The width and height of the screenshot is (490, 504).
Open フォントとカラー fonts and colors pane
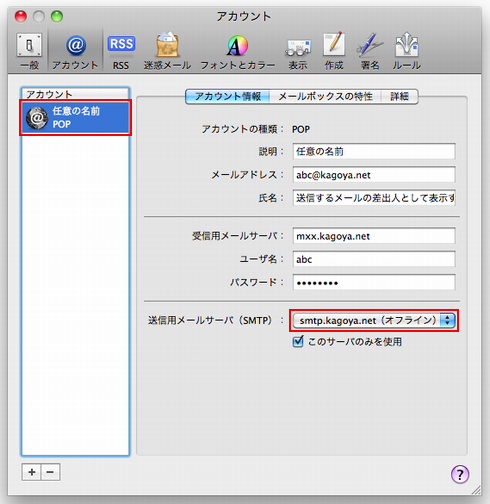click(238, 51)
